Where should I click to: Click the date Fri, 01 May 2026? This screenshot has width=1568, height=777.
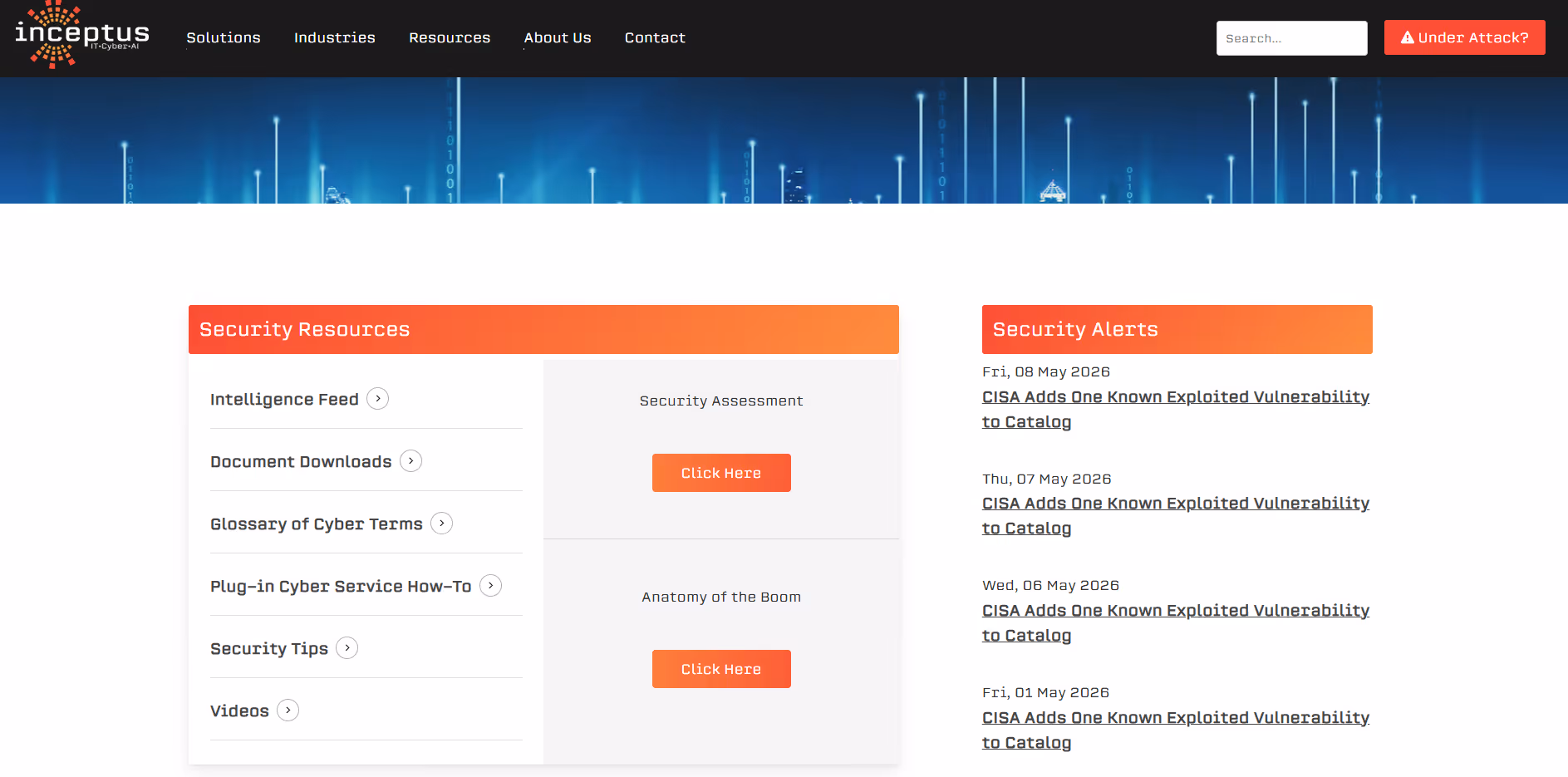pos(1045,693)
